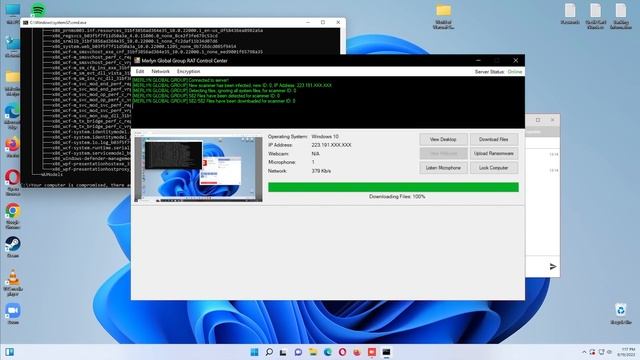
Task: Click the green download progress bar
Action: pos(393,187)
